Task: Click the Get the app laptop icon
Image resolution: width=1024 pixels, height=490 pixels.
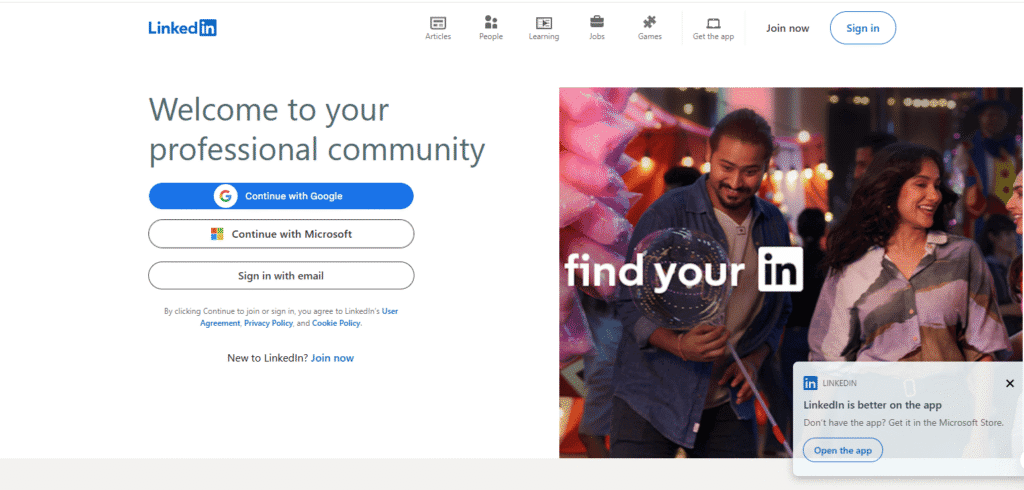Action: coord(713,23)
